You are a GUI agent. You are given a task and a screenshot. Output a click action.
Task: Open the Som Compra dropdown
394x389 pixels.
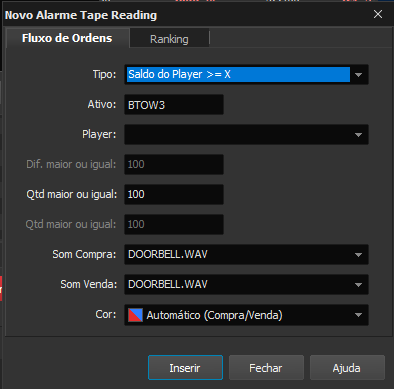246,255
